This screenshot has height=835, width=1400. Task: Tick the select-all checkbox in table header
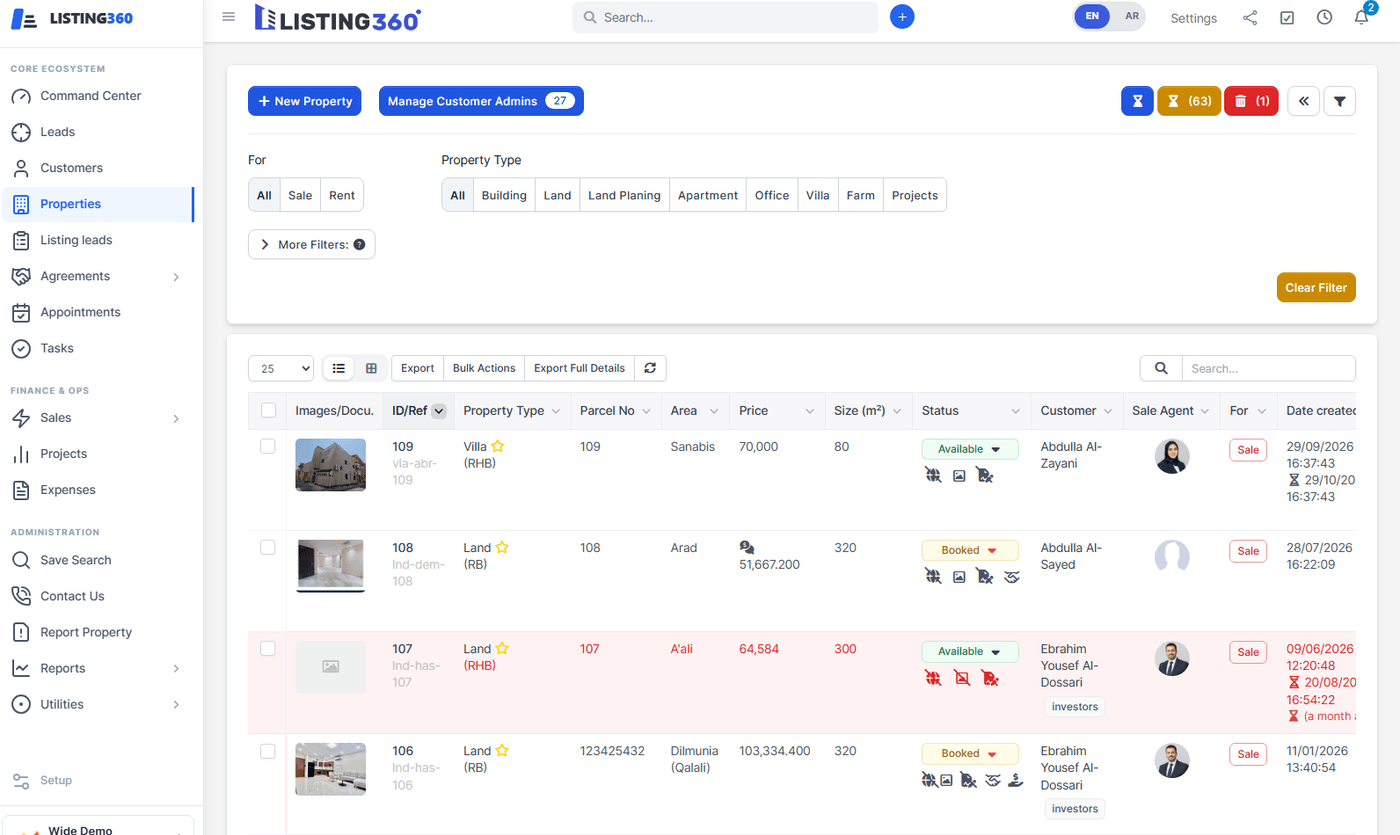(x=268, y=410)
